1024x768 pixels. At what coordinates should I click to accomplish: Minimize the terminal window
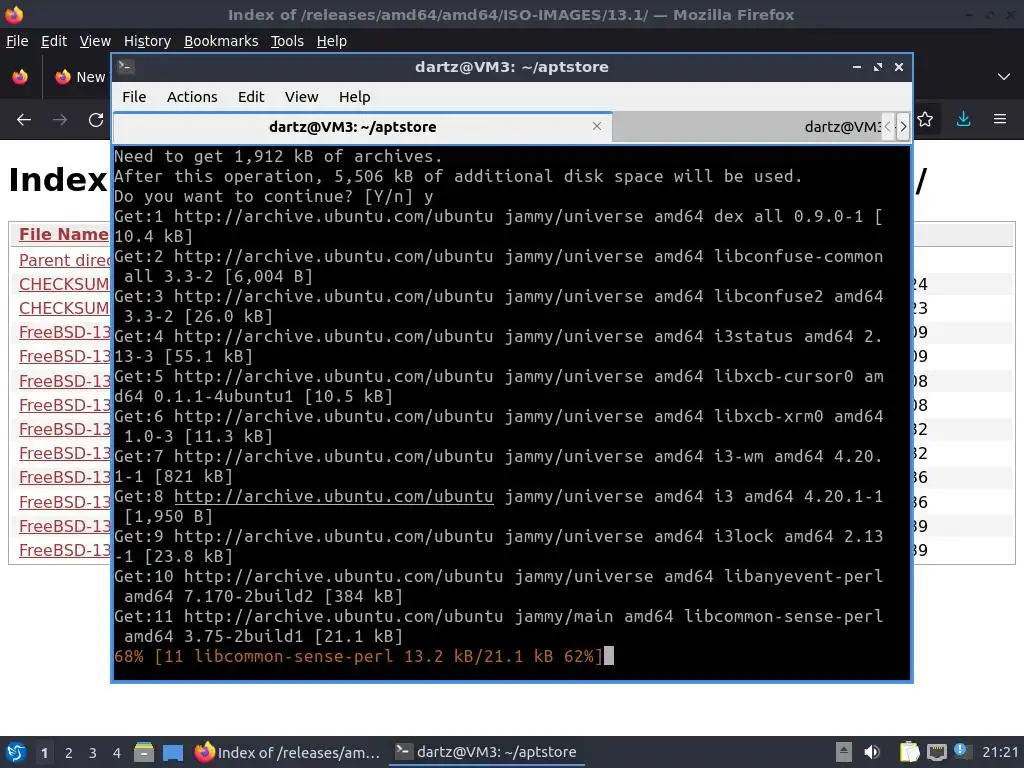(x=857, y=67)
